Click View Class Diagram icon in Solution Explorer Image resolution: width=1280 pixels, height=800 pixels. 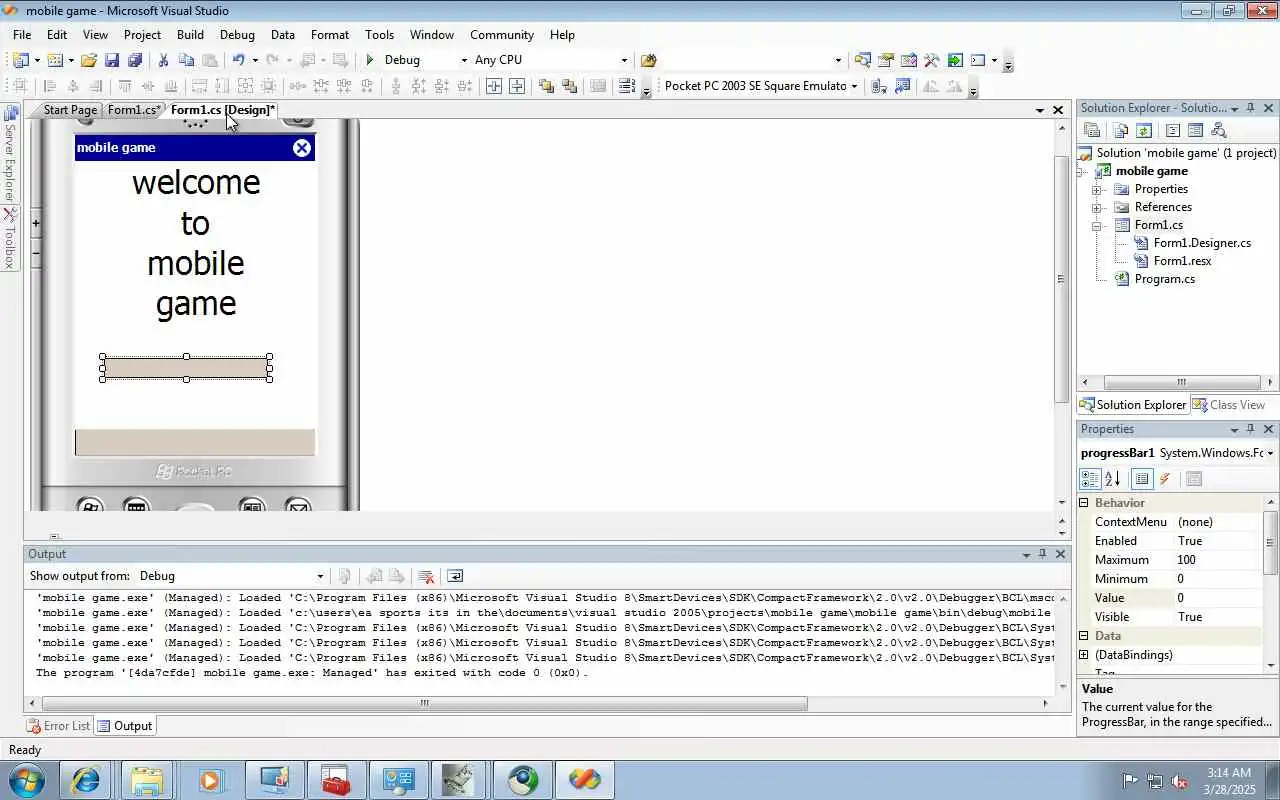[1218, 130]
